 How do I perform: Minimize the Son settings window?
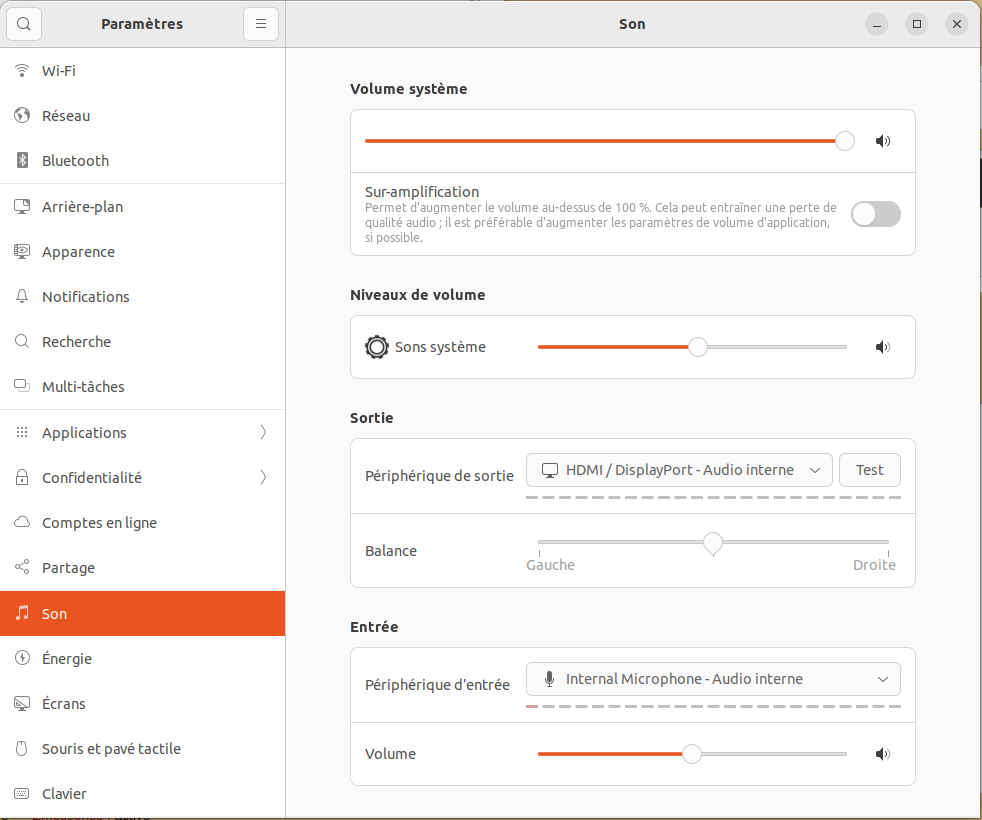click(877, 24)
